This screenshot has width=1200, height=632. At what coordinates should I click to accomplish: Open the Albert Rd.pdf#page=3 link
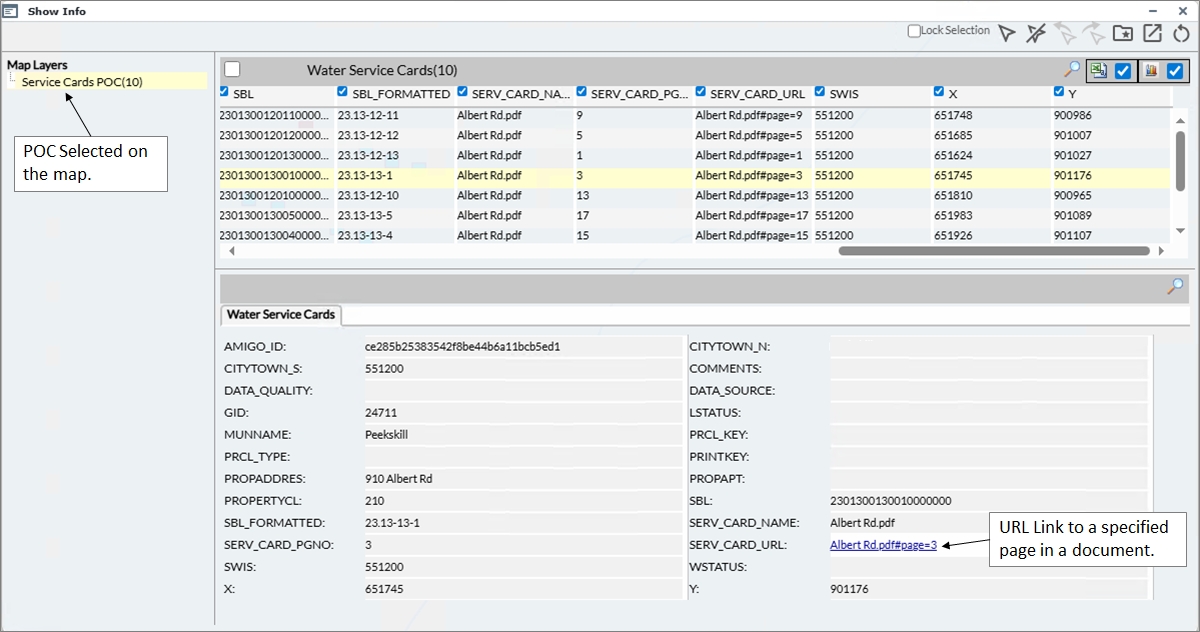(x=883, y=545)
